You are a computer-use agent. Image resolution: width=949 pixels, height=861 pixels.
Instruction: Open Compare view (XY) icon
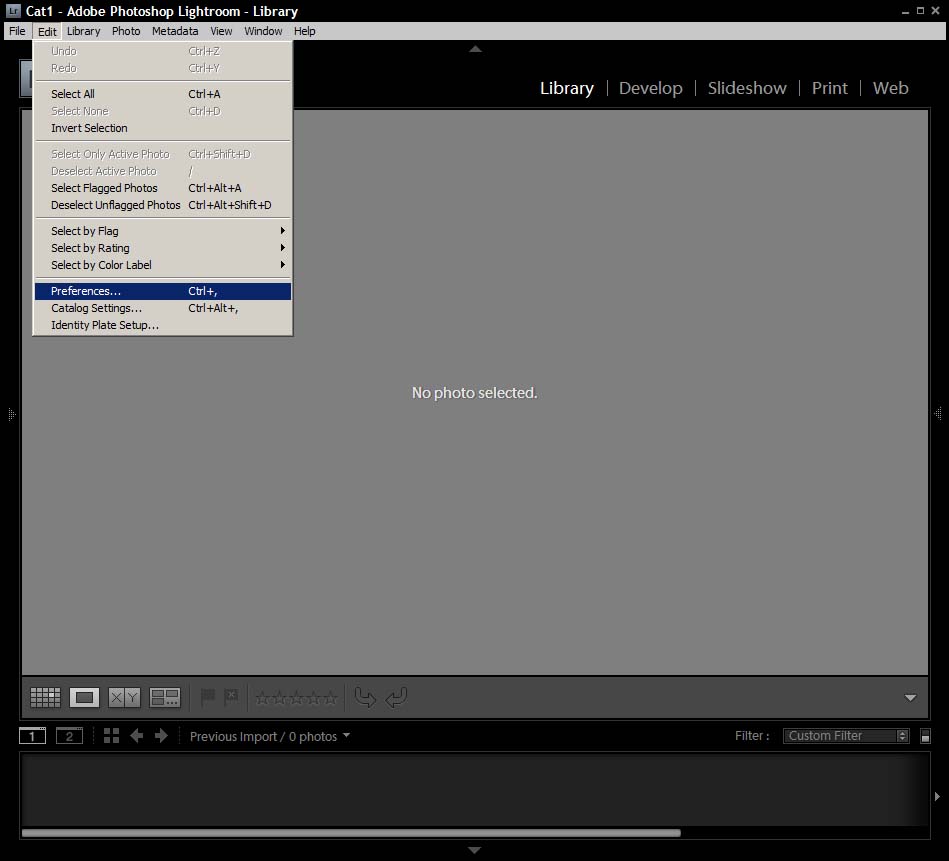tap(124, 697)
